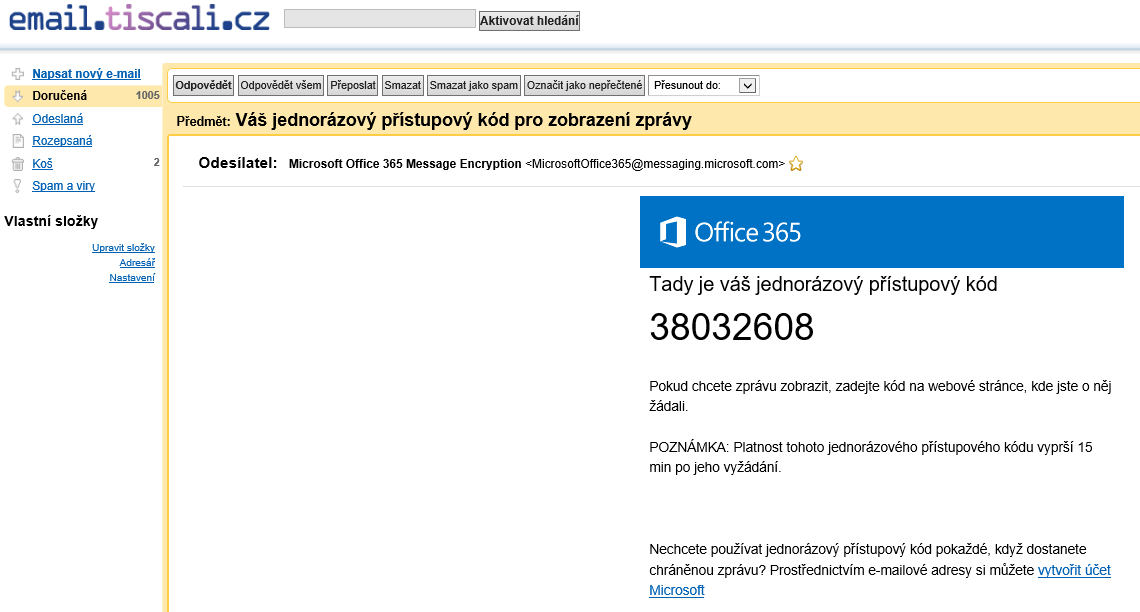Screen dimensions: 1140x612
Task: Click the Office 365 logo in the email banner
Action: (x=730, y=233)
